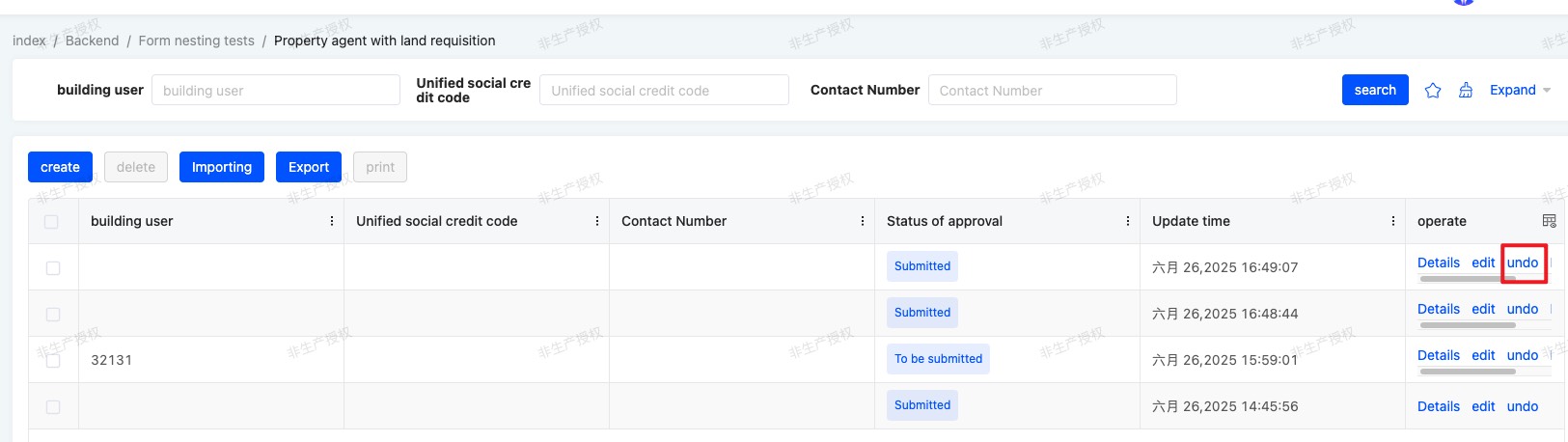Click the printer-style icon next to Expand
Viewport: 1568px width, 442px height.
(1466, 90)
